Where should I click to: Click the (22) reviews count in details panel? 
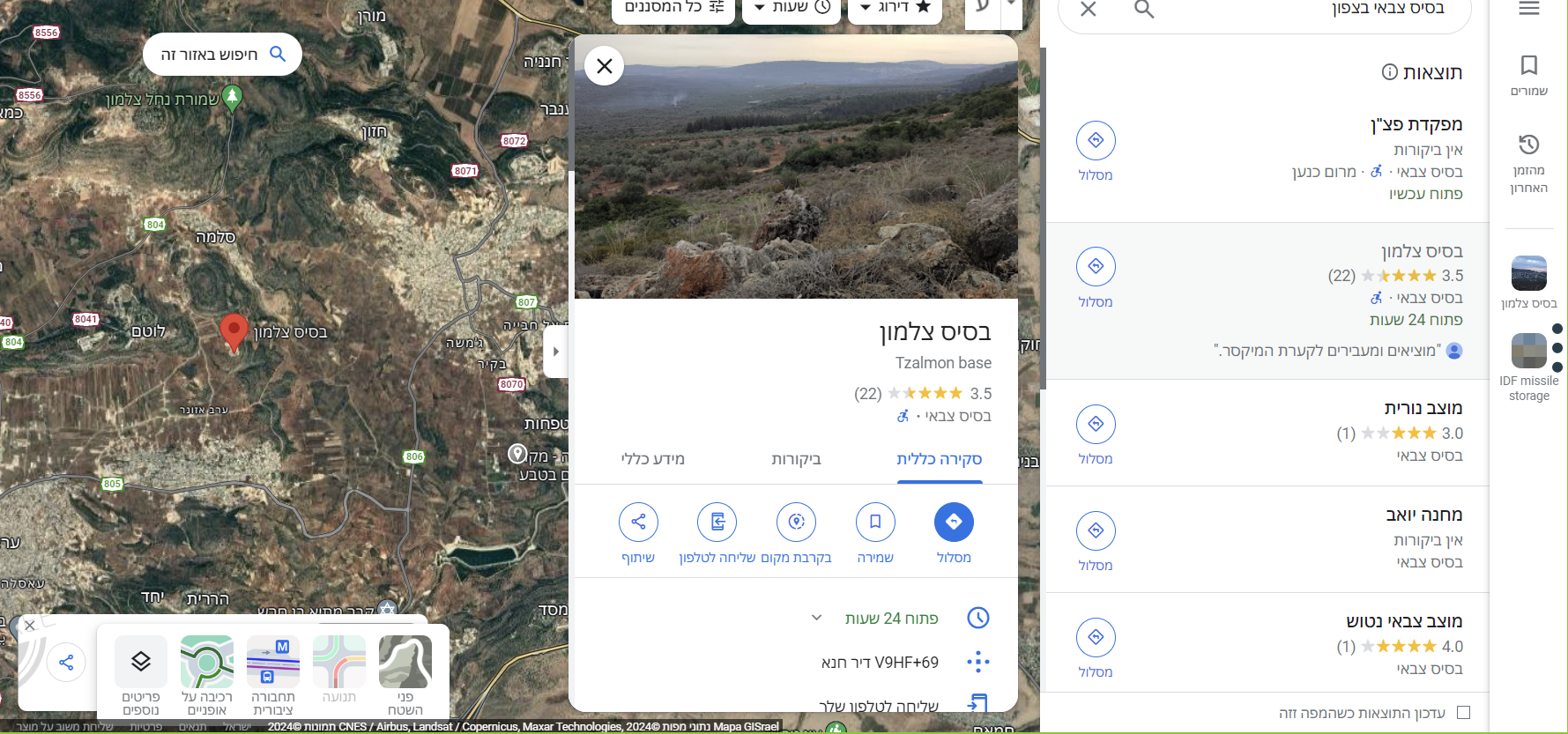[x=868, y=393]
